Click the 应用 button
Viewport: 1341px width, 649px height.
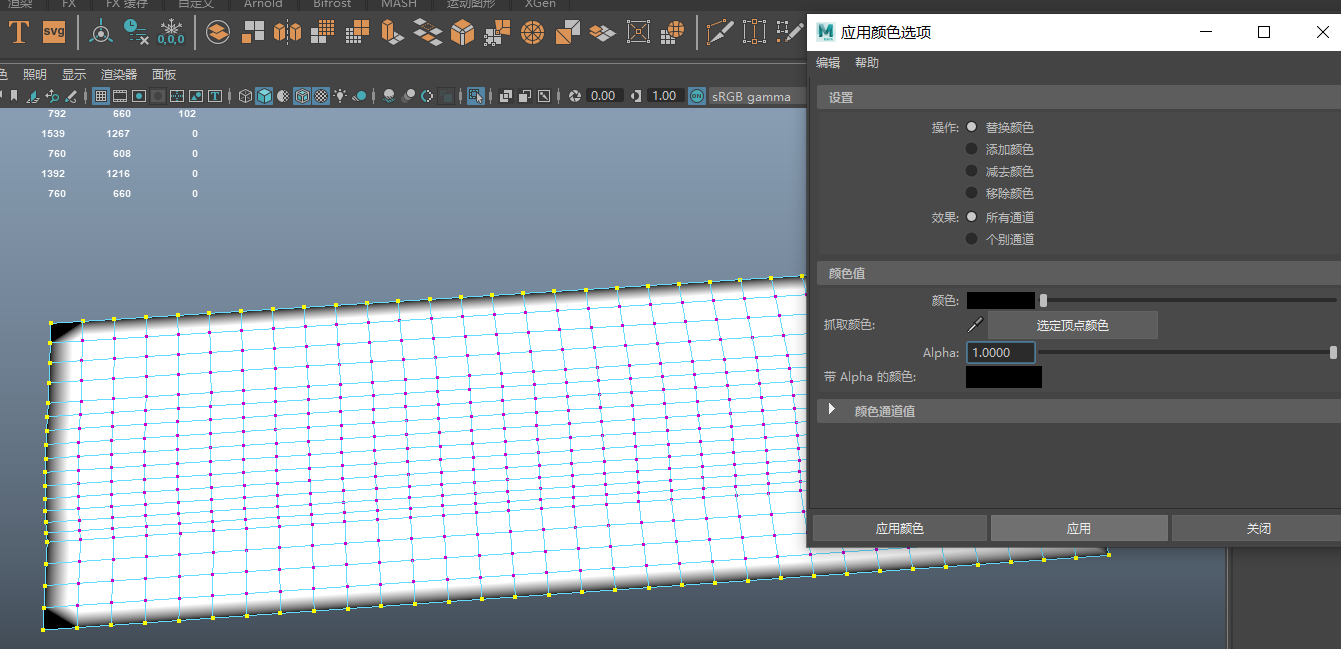click(1079, 528)
